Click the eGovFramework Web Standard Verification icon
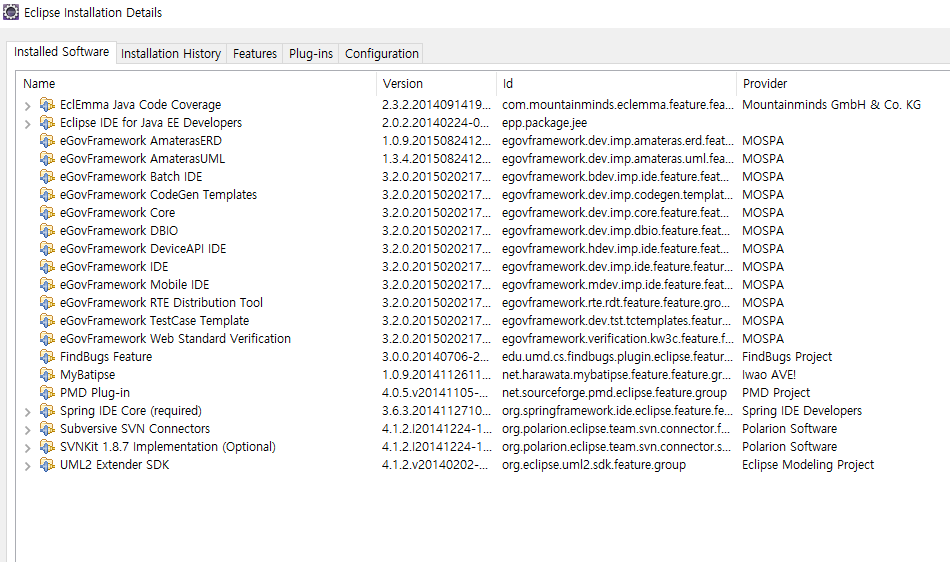Screen dimensions: 950x562 [x=47, y=339]
